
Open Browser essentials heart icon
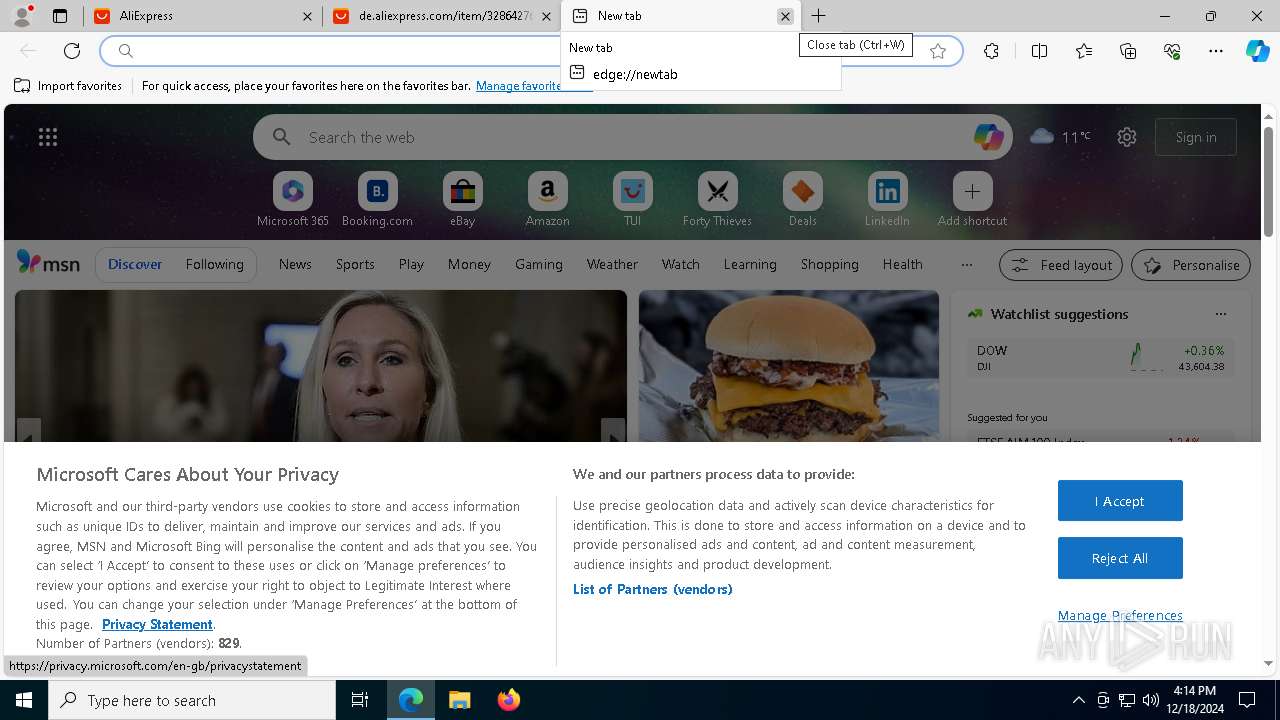pos(1172,51)
